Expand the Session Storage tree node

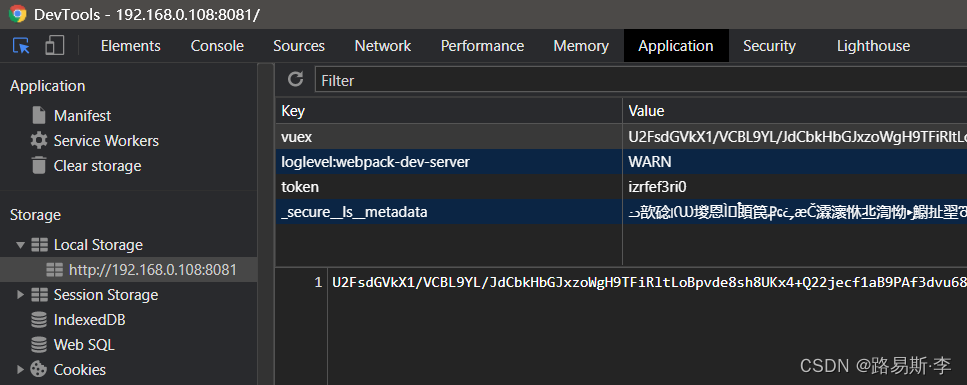[x=20, y=295]
